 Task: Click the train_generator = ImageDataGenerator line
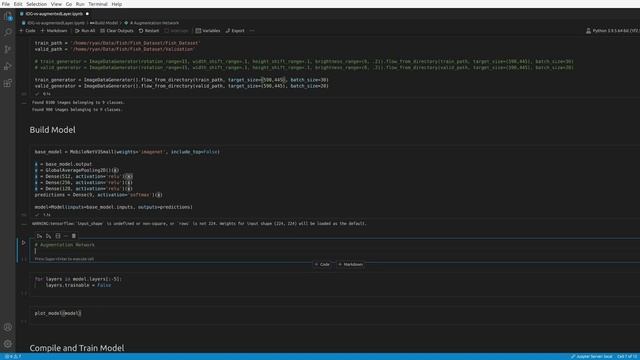(x=181, y=80)
